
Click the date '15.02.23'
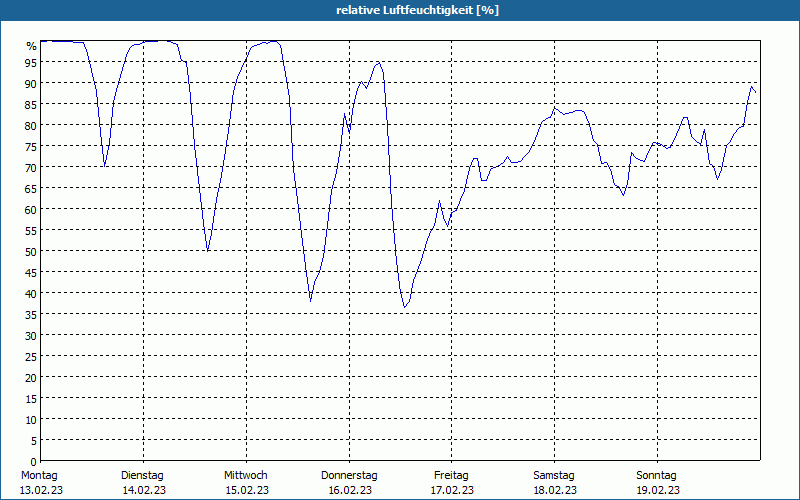247,490
